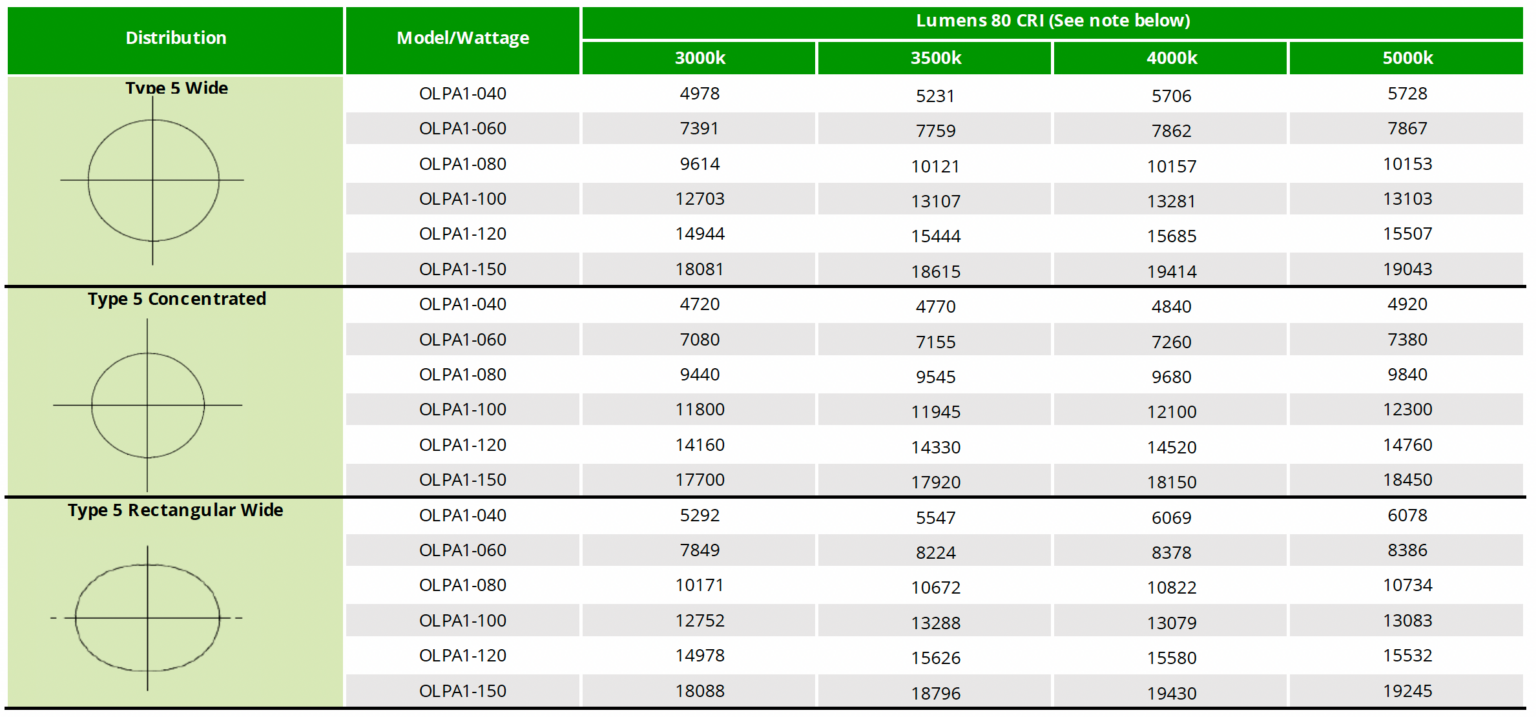Click the Type 5 Wide distribution diagram

[x=153, y=181]
